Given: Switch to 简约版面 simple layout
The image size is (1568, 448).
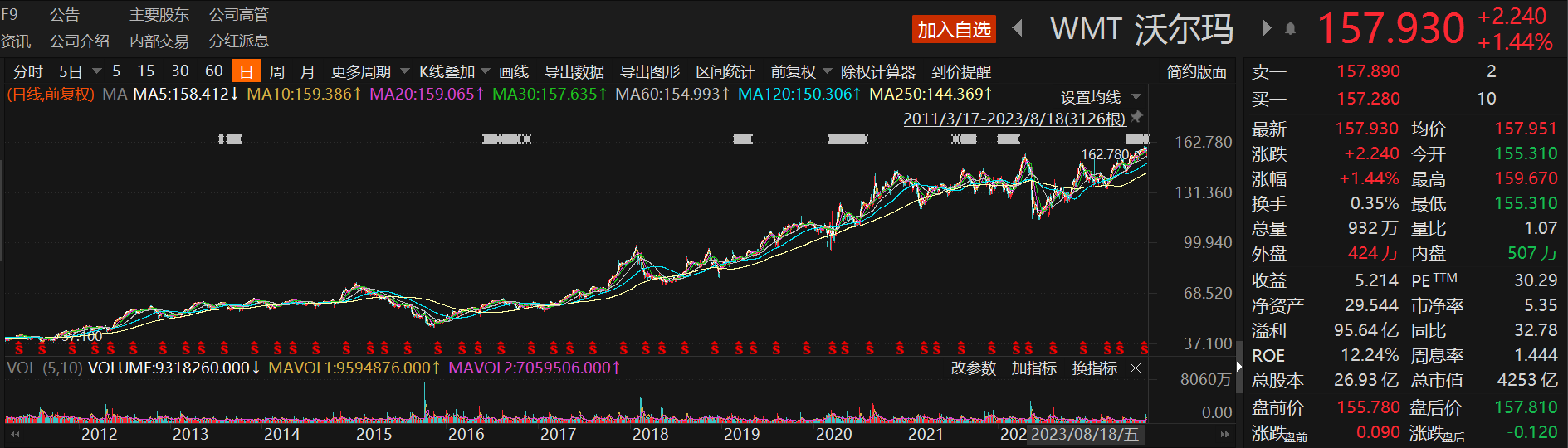Looking at the screenshot, I should tap(1197, 71).
